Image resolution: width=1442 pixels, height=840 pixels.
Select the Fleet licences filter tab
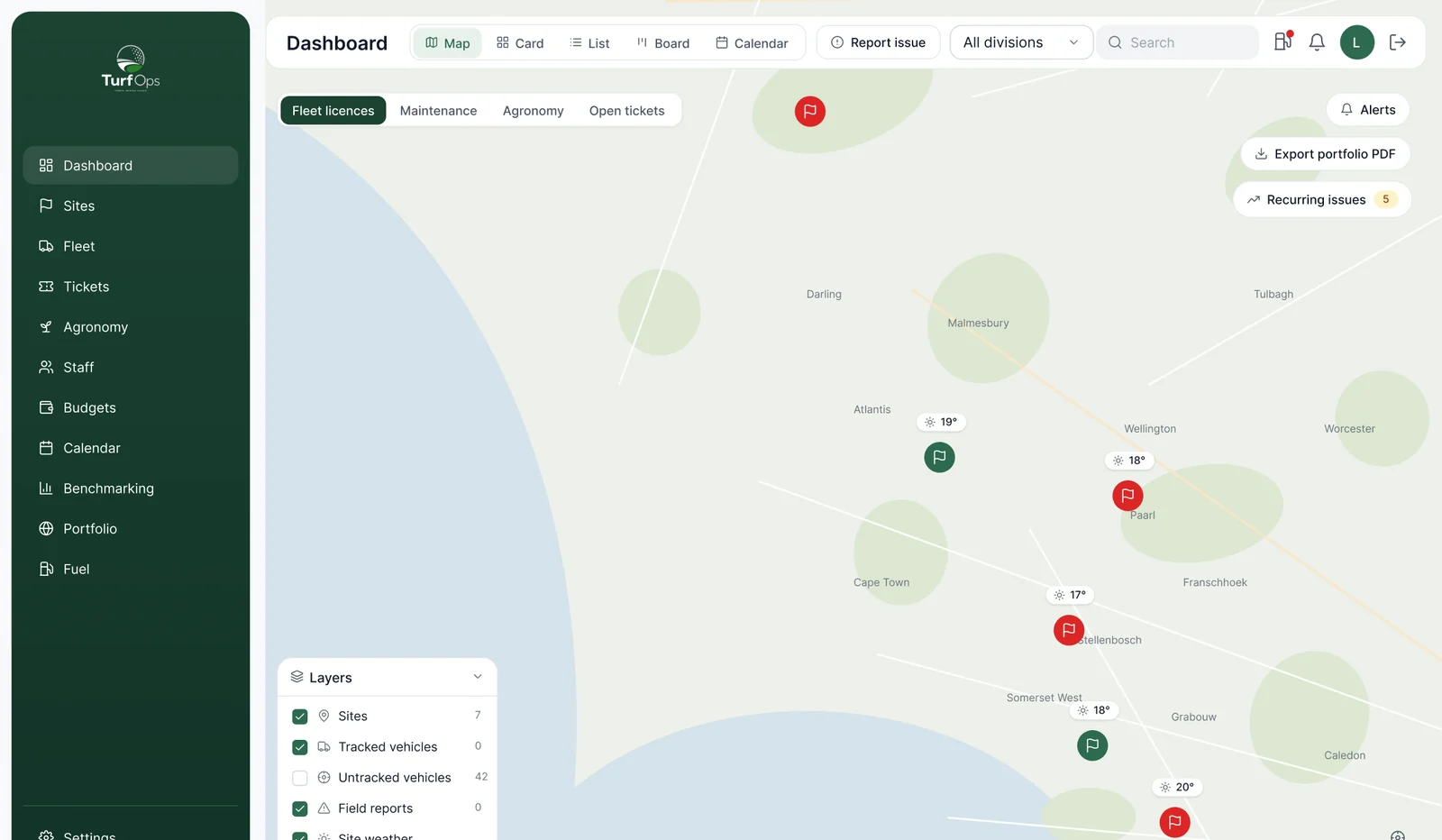coord(333,111)
